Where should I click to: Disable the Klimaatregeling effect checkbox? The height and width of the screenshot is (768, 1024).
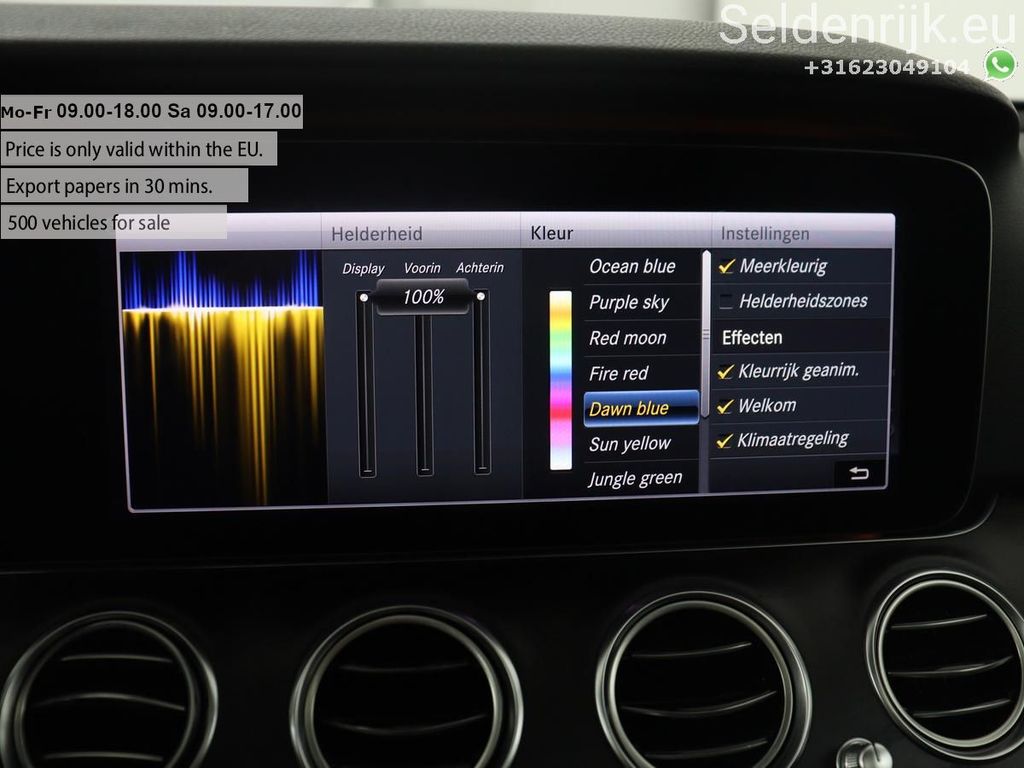[x=724, y=441]
